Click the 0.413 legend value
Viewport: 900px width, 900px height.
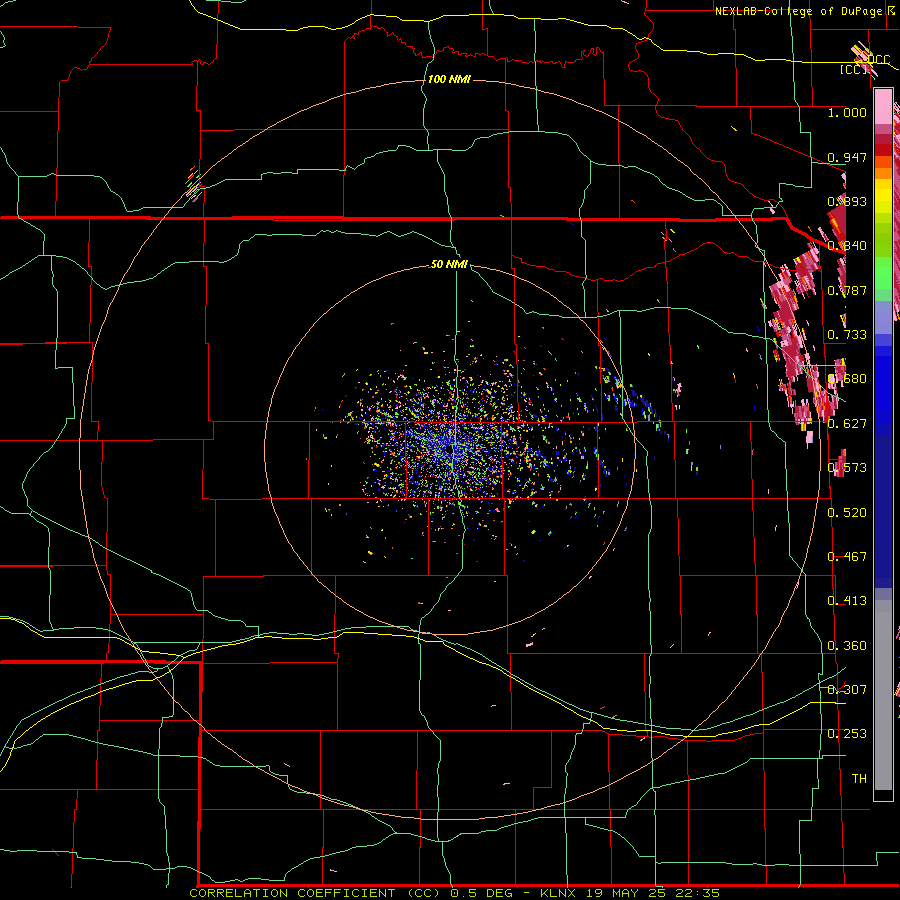[x=847, y=601]
